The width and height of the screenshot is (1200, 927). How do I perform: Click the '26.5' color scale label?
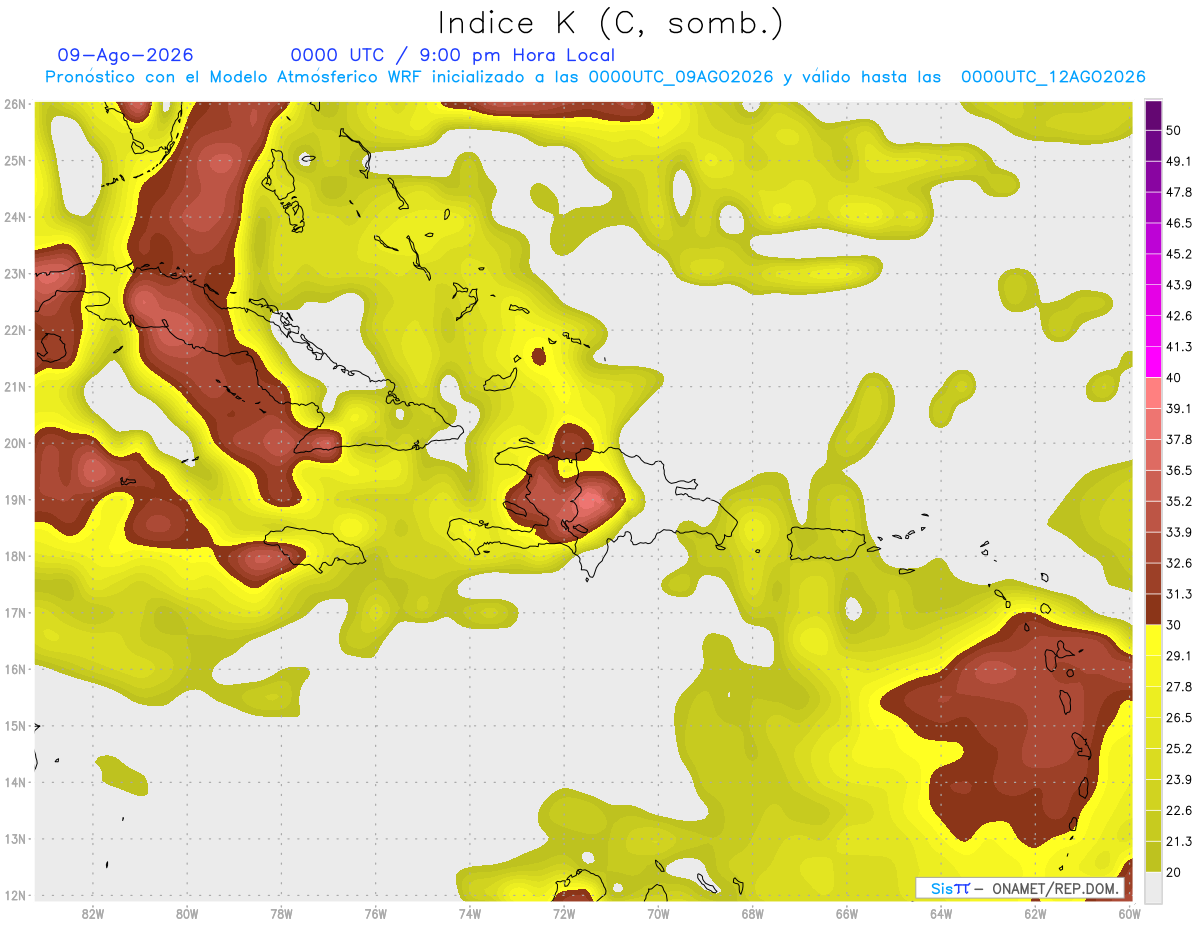click(x=1179, y=718)
